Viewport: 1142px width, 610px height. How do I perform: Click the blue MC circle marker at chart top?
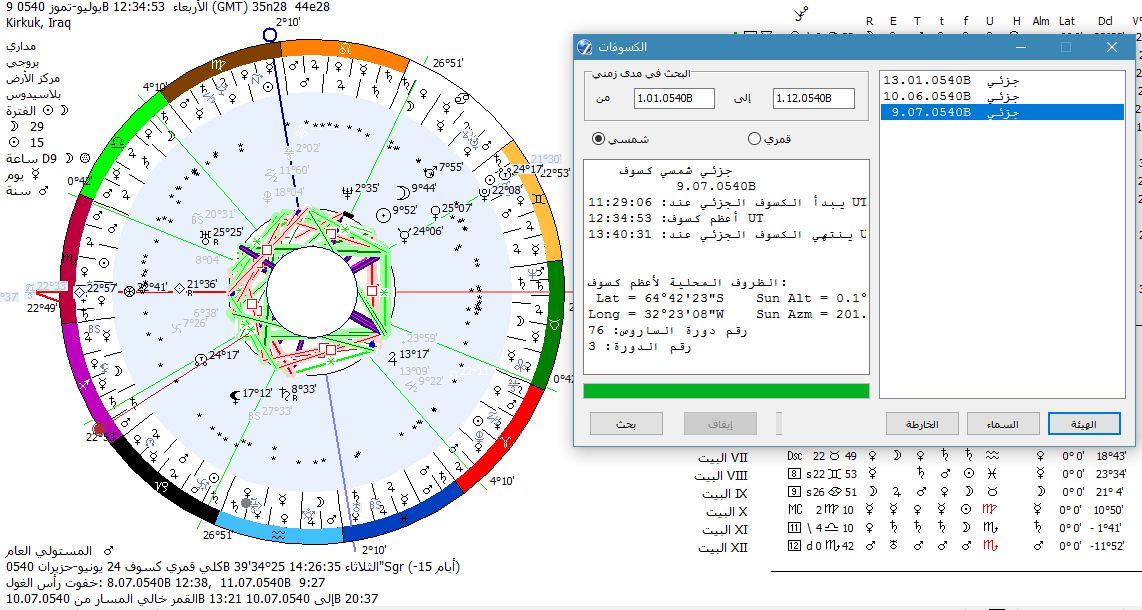[270, 34]
